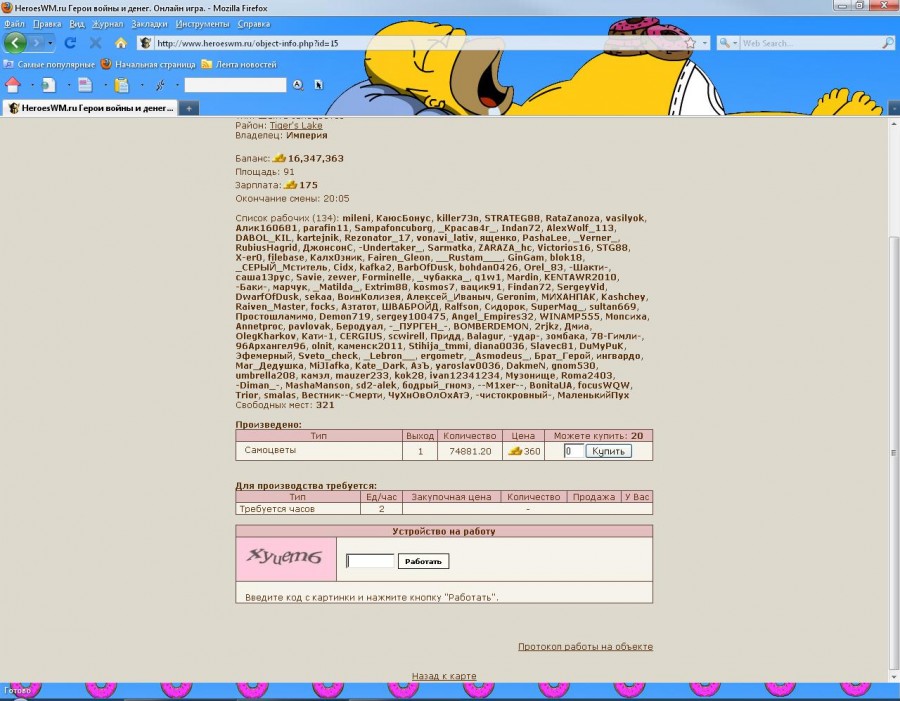
Task: Open the Файл menu
Action: (x=14, y=24)
